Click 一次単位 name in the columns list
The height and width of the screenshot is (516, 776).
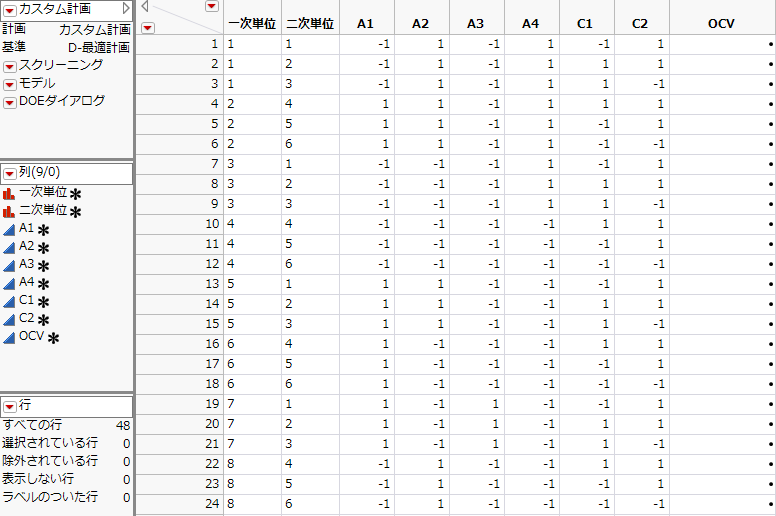pyautogui.click(x=43, y=192)
